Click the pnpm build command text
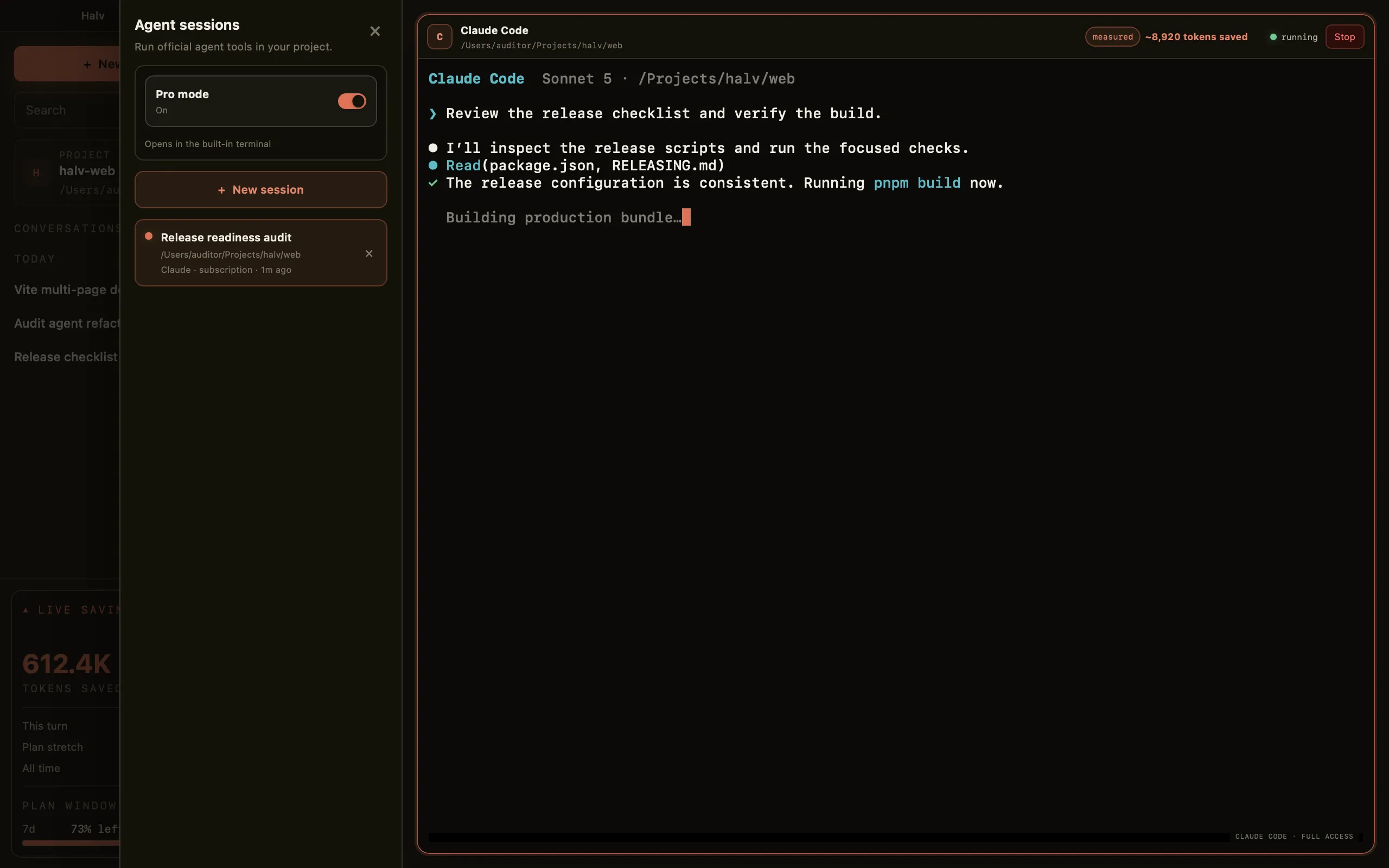Viewport: 1389px width, 868px height. (916, 183)
